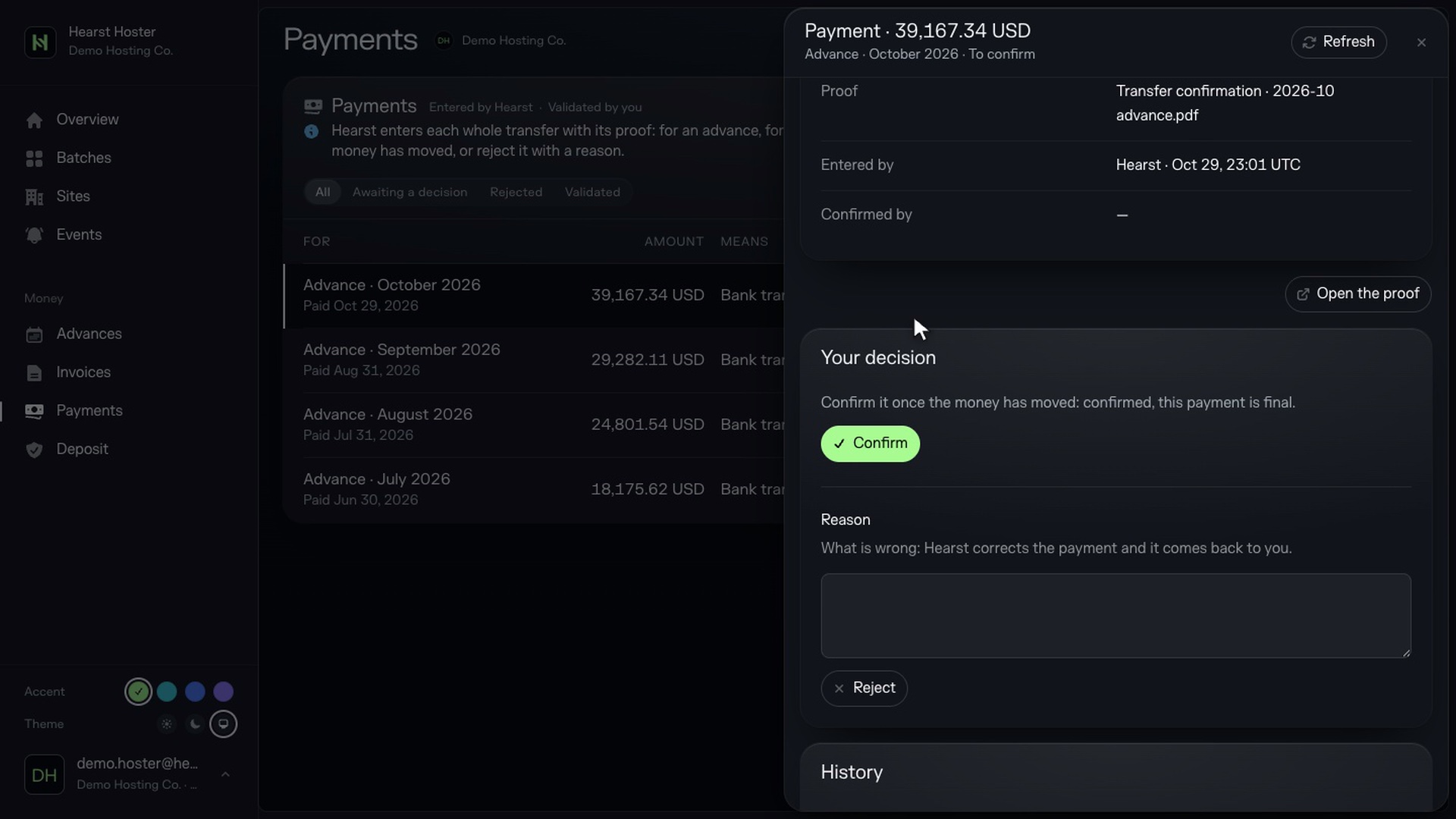Viewport: 1456px width, 819px height.
Task: Go to Batches in the sidebar
Action: [x=83, y=158]
